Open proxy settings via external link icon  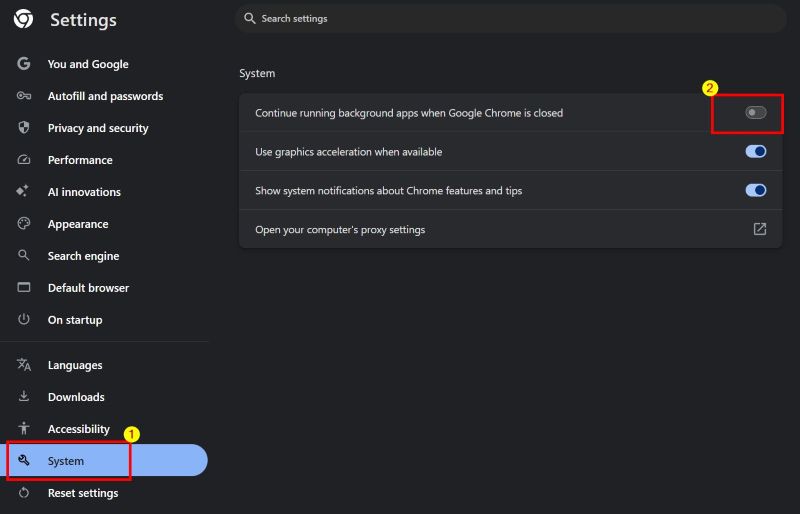coord(759,229)
